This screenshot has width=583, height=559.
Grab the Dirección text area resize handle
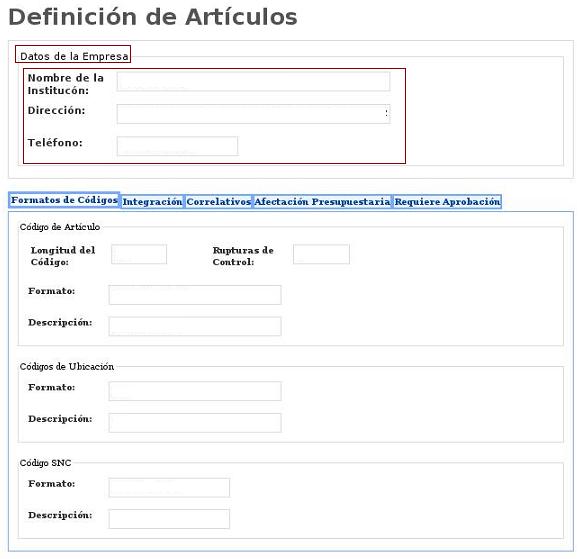(x=387, y=113)
